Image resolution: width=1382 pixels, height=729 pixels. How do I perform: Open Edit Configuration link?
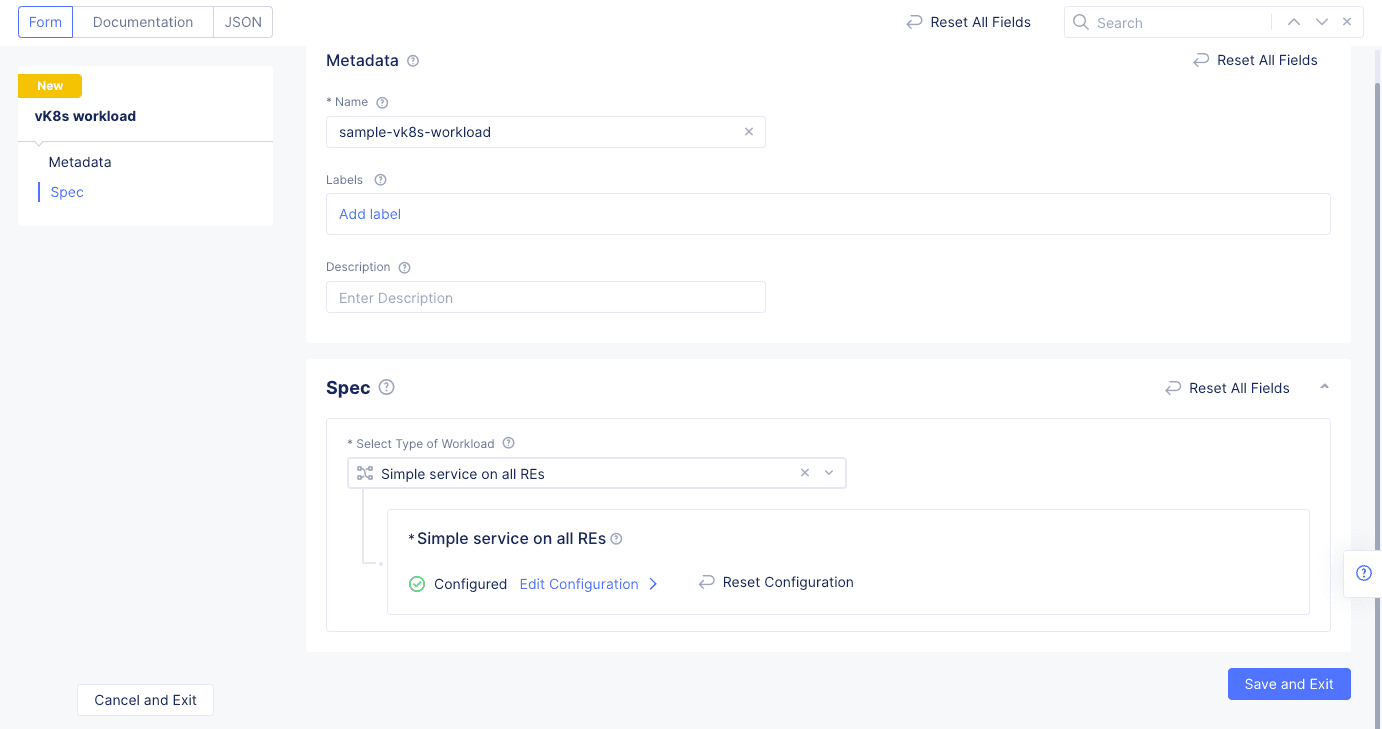click(x=579, y=584)
